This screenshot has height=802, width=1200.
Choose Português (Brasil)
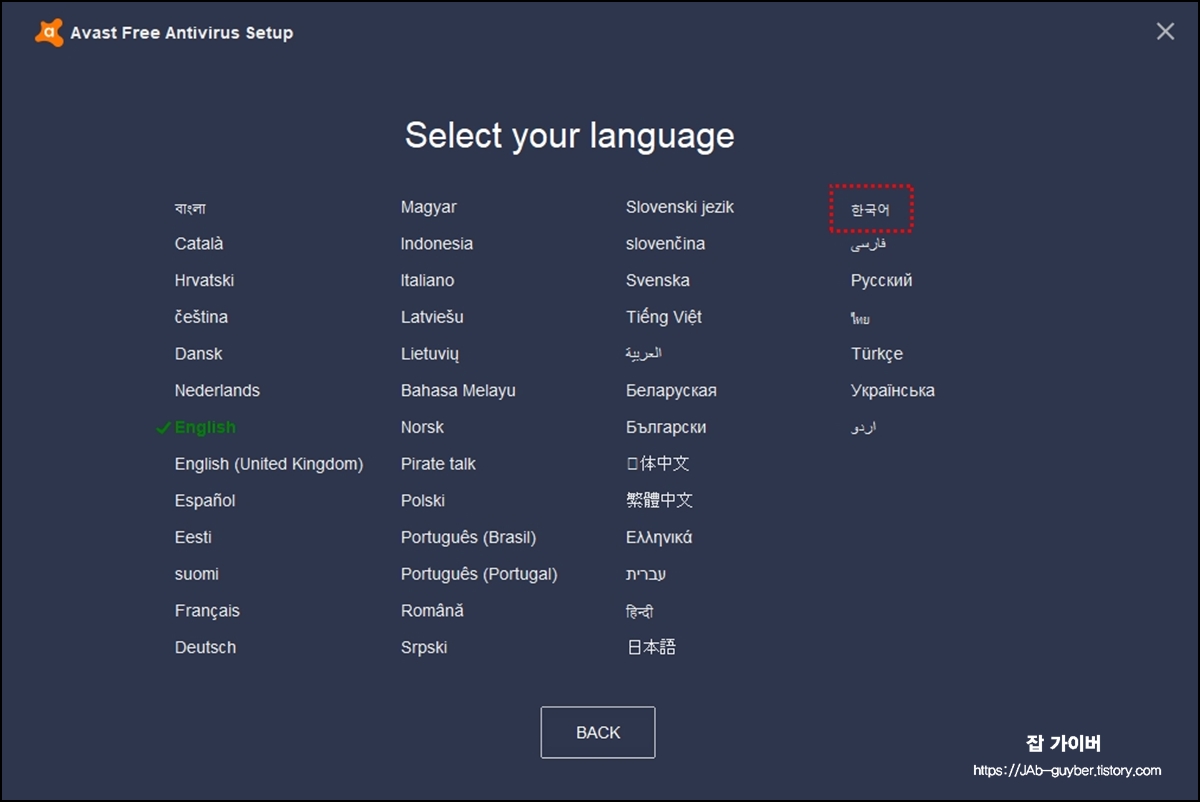tap(468, 538)
